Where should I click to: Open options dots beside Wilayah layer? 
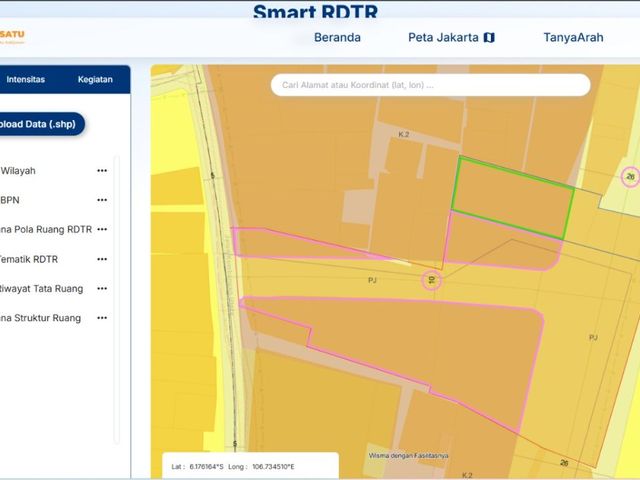102,171
